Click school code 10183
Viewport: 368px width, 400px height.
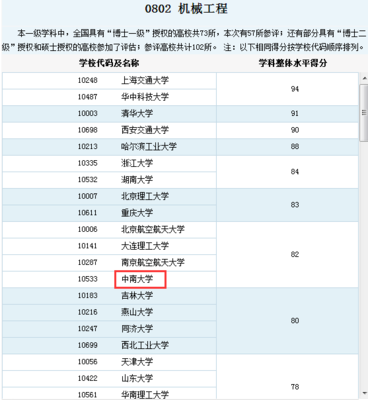(88, 295)
